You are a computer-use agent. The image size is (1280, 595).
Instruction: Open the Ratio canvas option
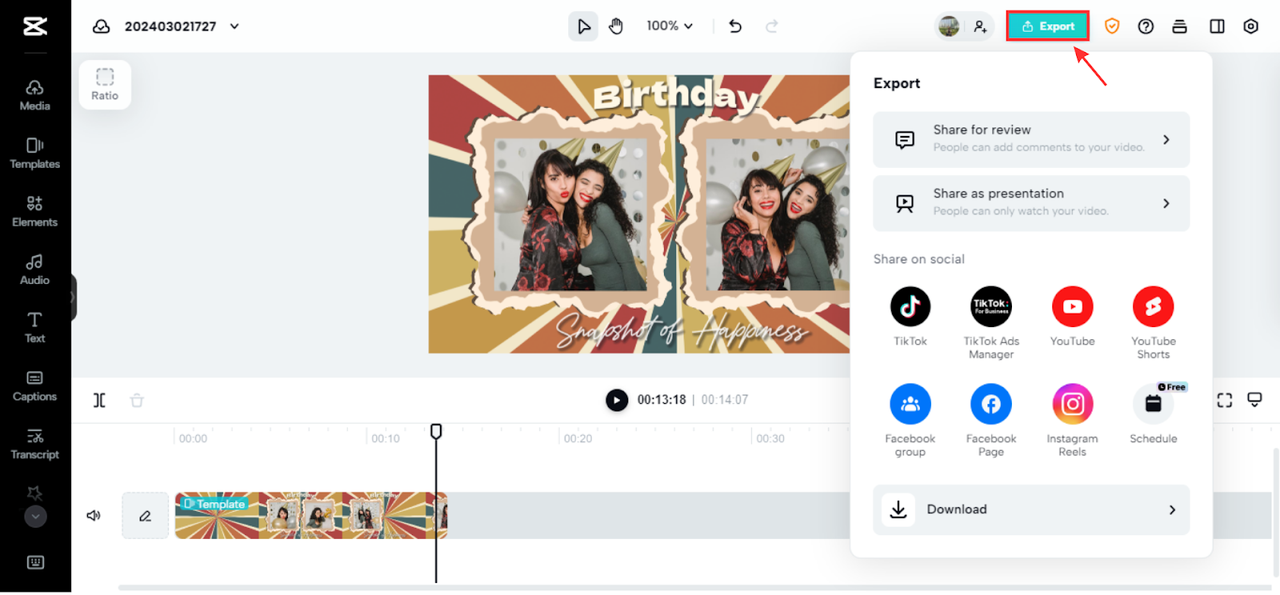(x=105, y=84)
